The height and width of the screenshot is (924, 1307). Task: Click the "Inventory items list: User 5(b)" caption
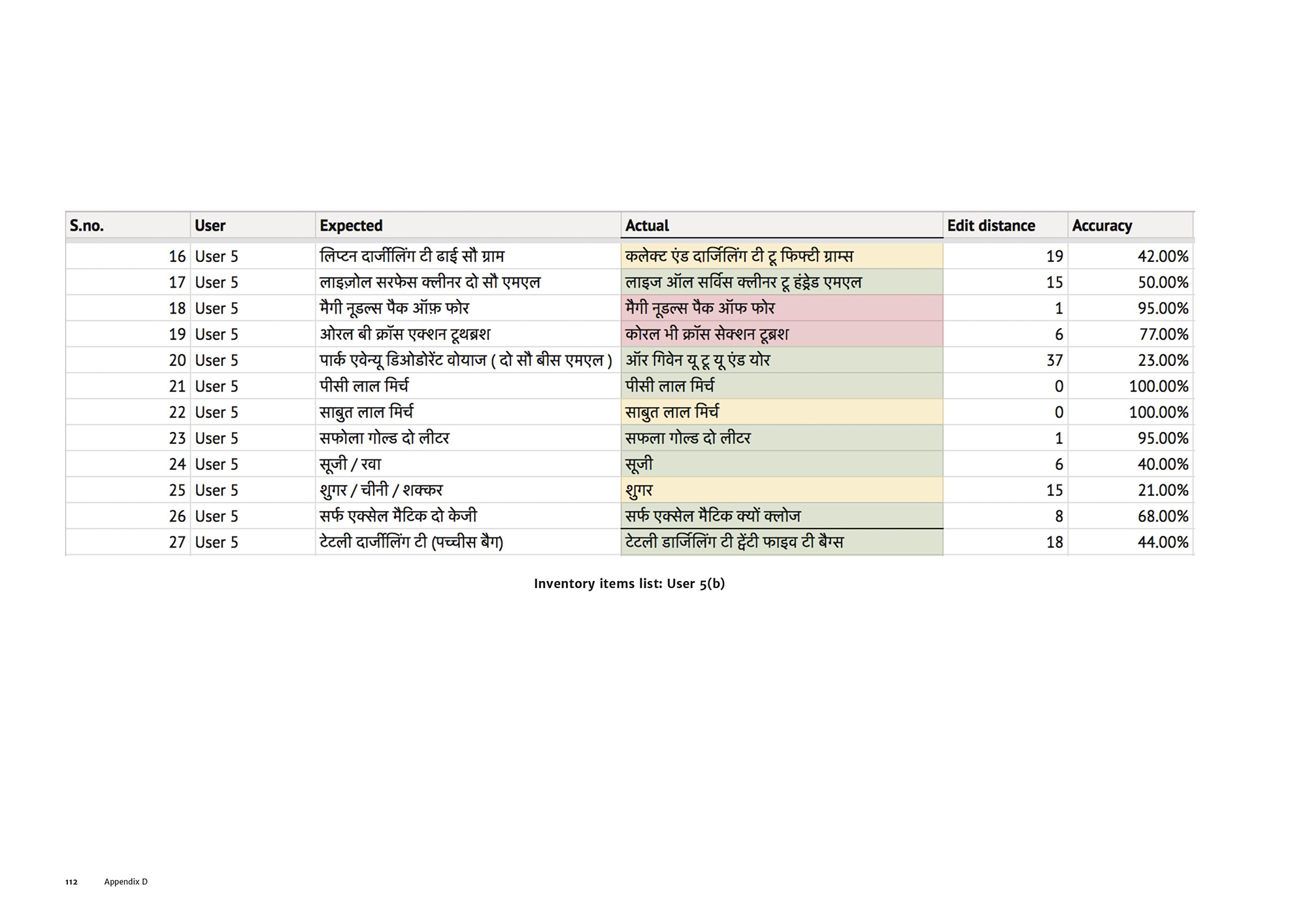pos(629,584)
